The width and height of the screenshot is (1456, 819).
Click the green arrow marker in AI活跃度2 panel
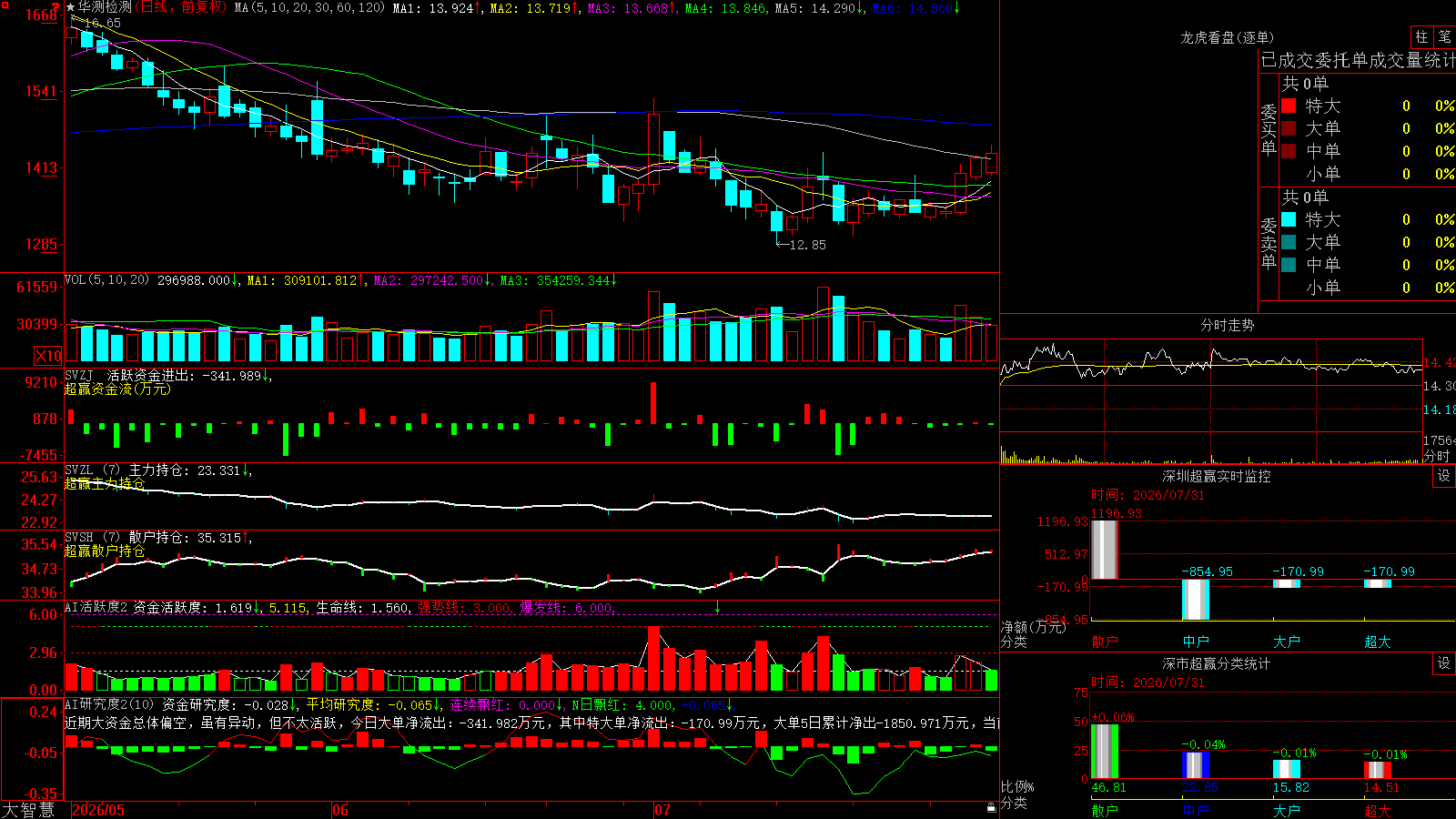[718, 607]
